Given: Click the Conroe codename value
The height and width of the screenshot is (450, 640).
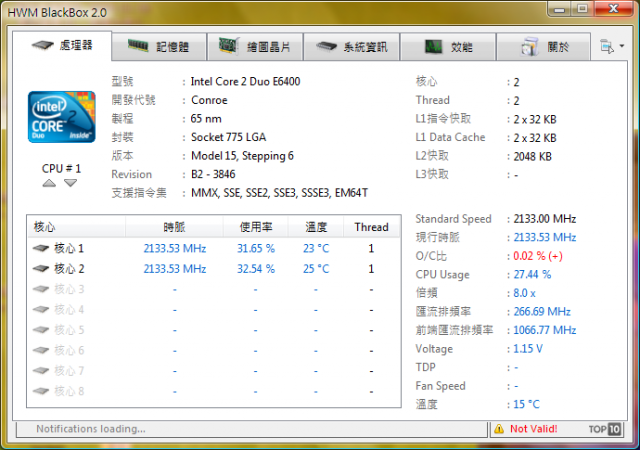Looking at the screenshot, I should [x=209, y=100].
